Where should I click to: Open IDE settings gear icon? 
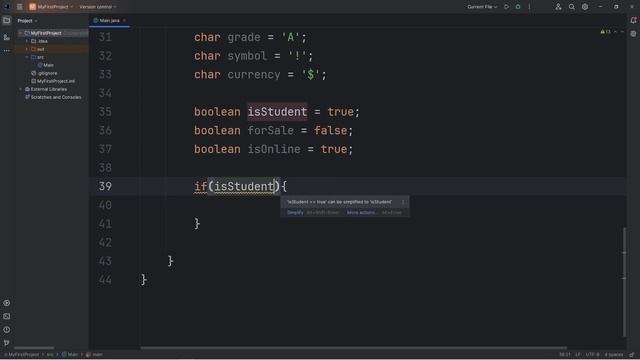(x=585, y=7)
